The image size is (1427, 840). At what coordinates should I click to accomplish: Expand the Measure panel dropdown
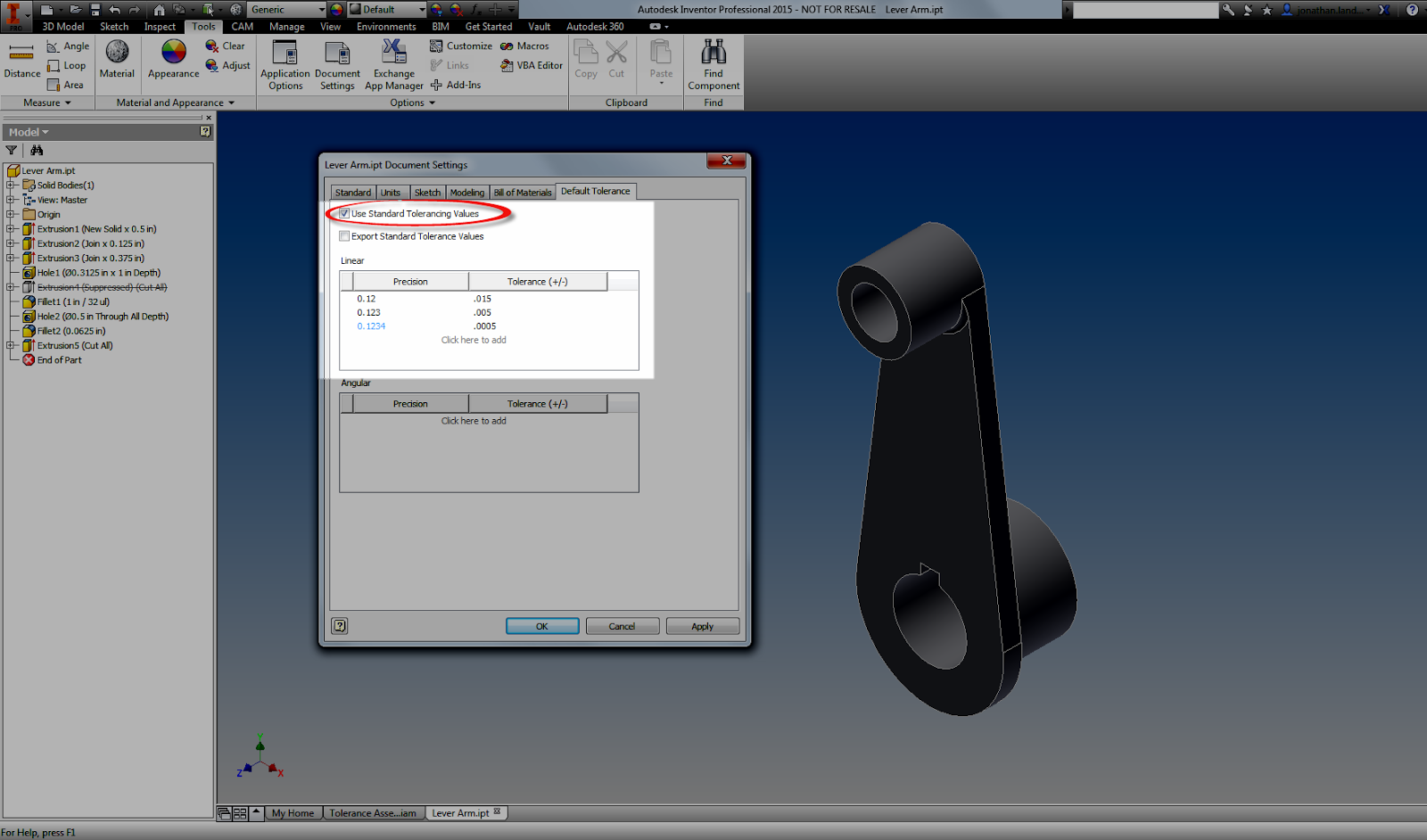pyautogui.click(x=47, y=103)
